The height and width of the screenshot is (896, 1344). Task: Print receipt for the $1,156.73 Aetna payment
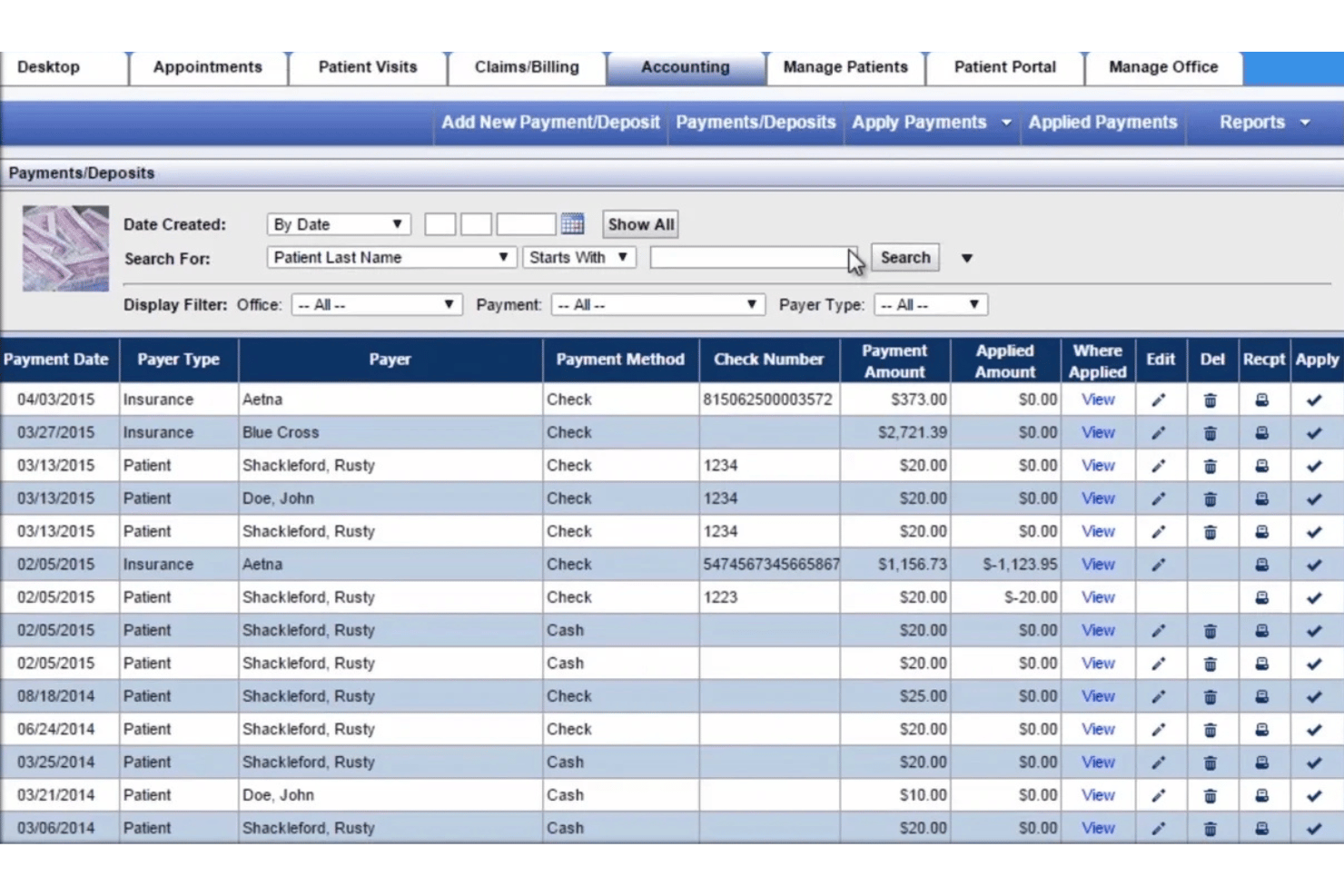(1262, 565)
